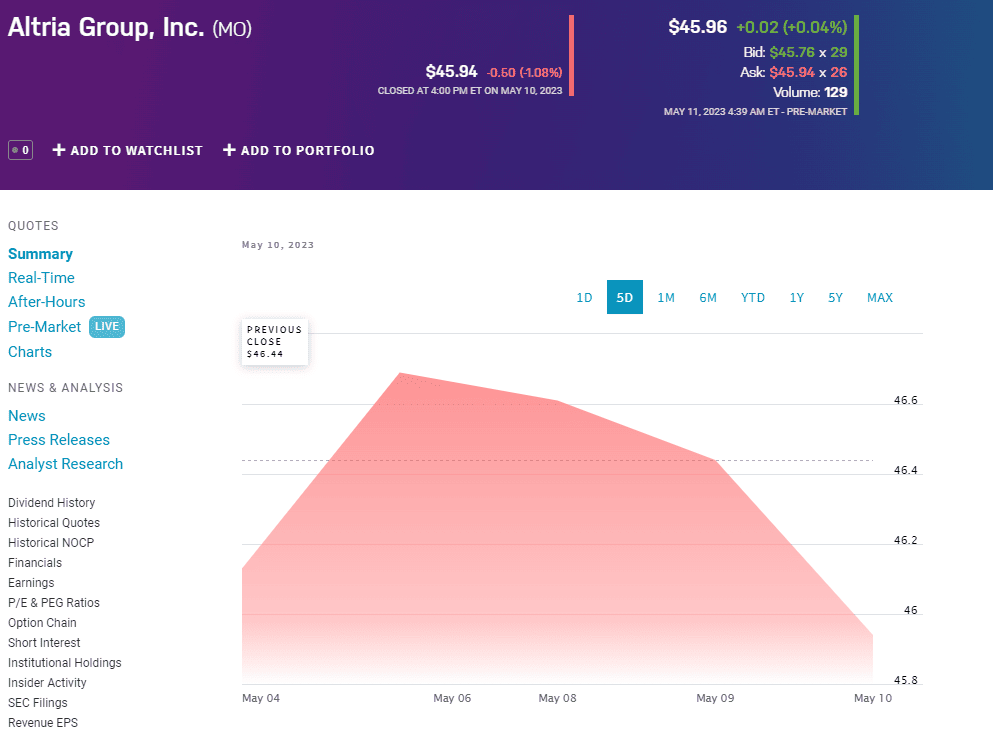Image resolution: width=993 pixels, height=738 pixels.
Task: Open the Option Chain link
Action: 42,623
